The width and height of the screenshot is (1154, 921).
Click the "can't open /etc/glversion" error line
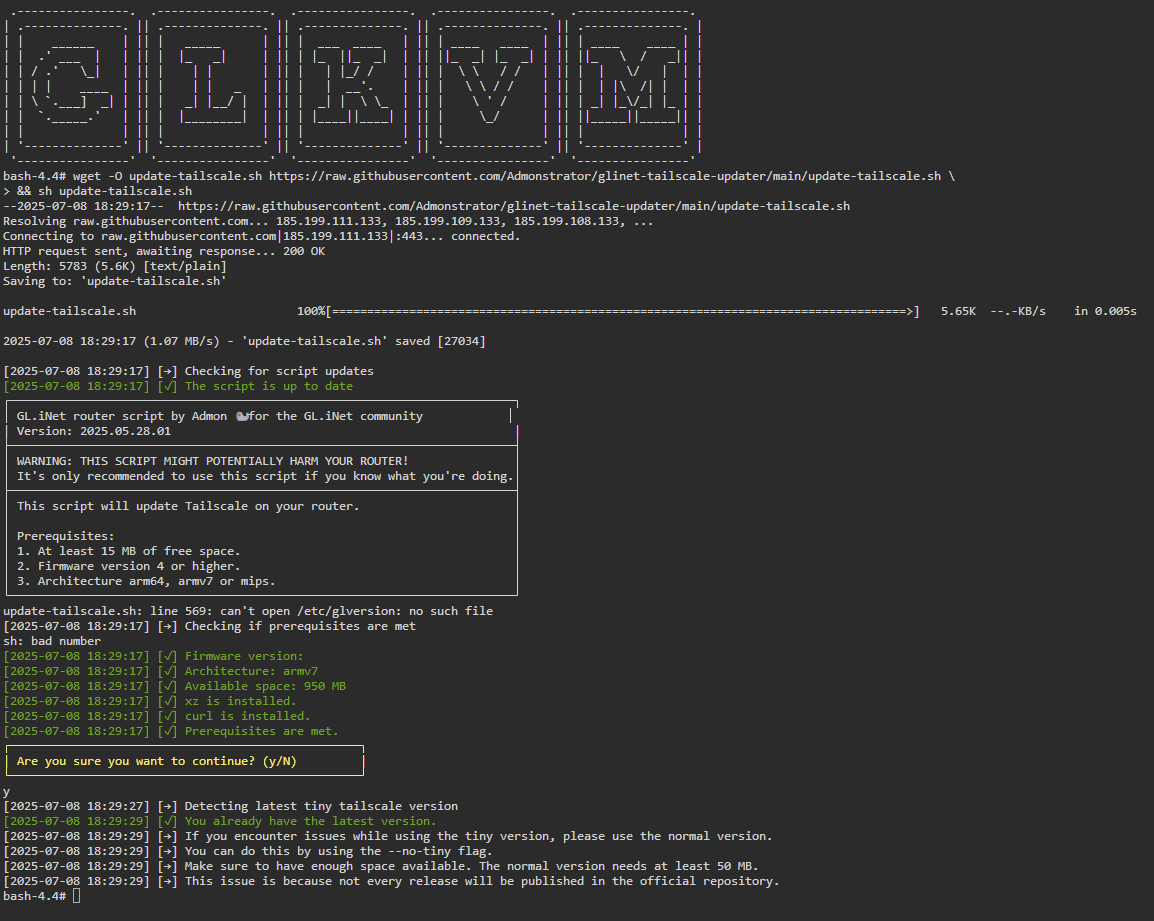248,611
